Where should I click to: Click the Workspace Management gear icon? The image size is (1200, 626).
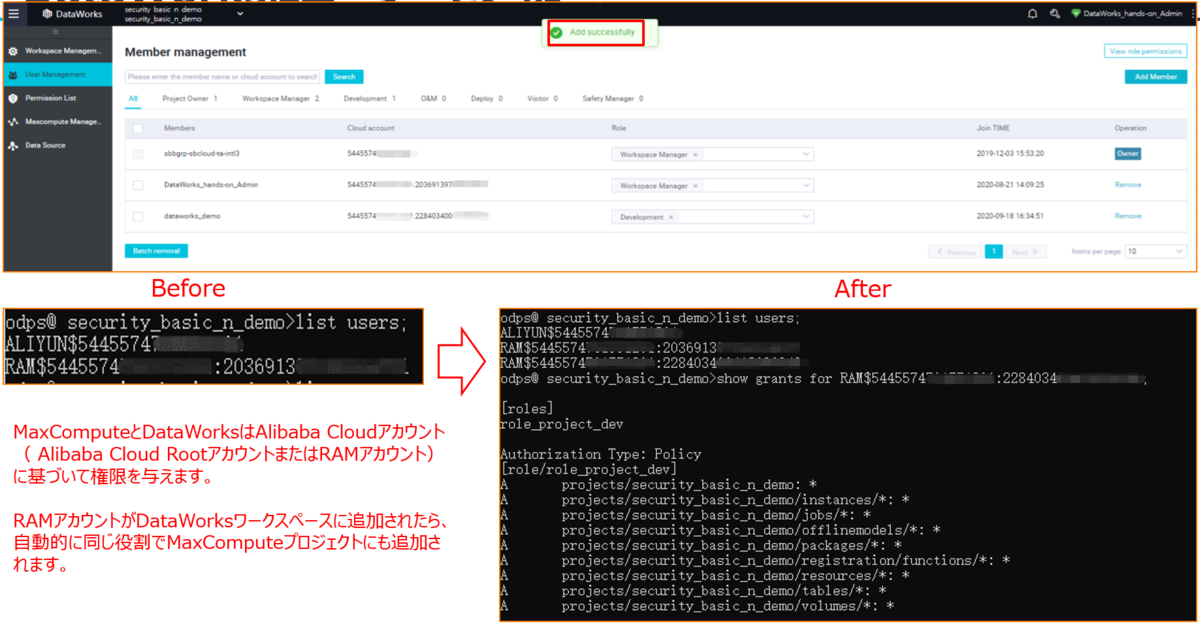[12, 50]
